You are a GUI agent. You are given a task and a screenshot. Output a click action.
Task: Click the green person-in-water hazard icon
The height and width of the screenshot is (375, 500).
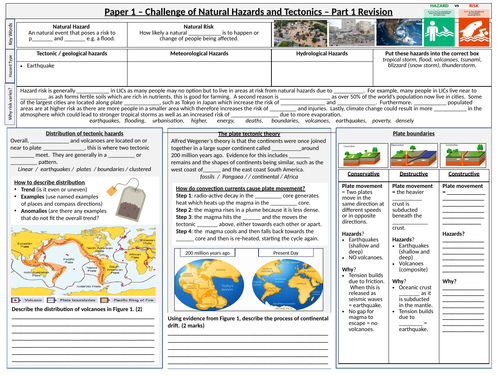point(439,32)
